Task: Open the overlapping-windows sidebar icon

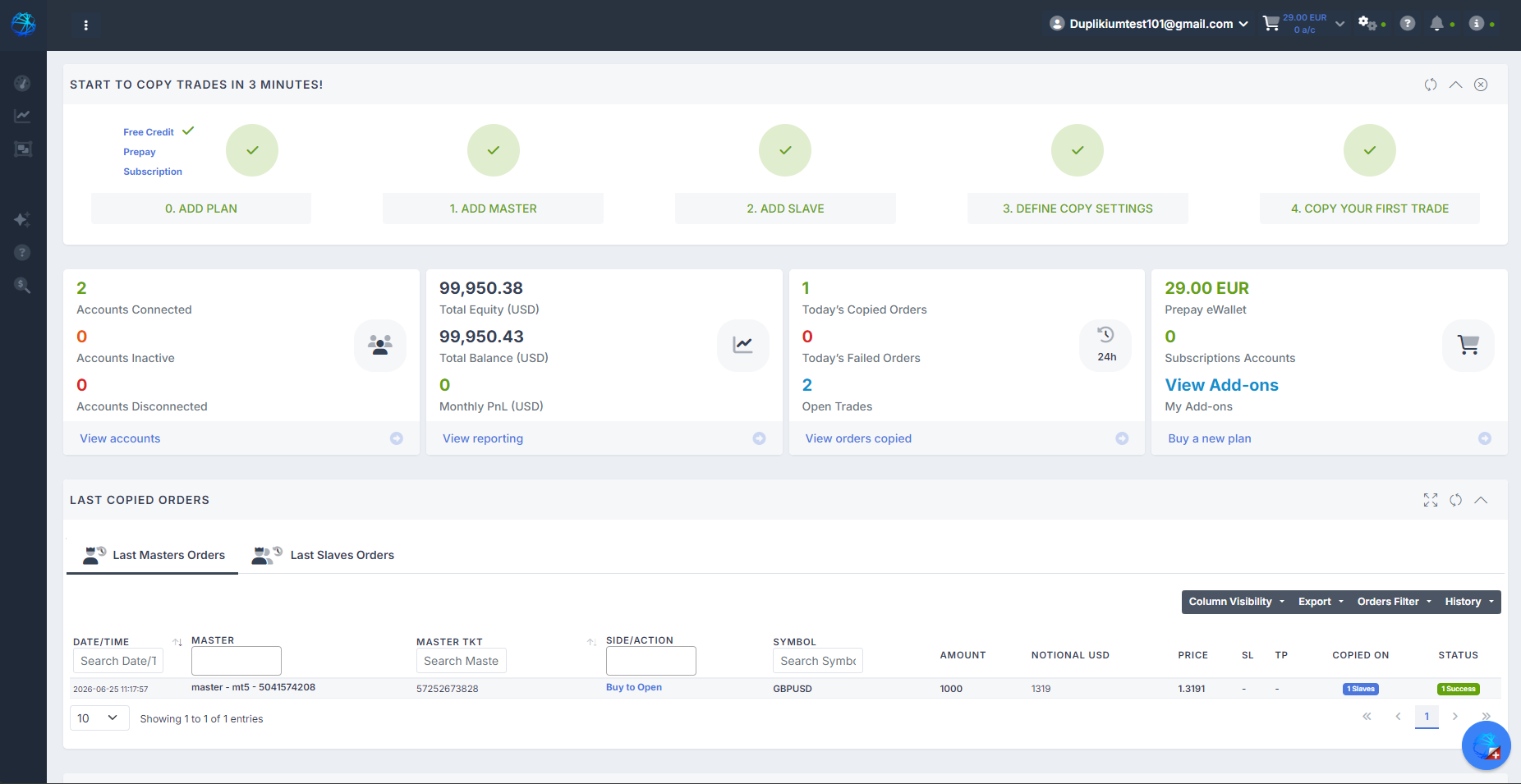Action: [23, 149]
